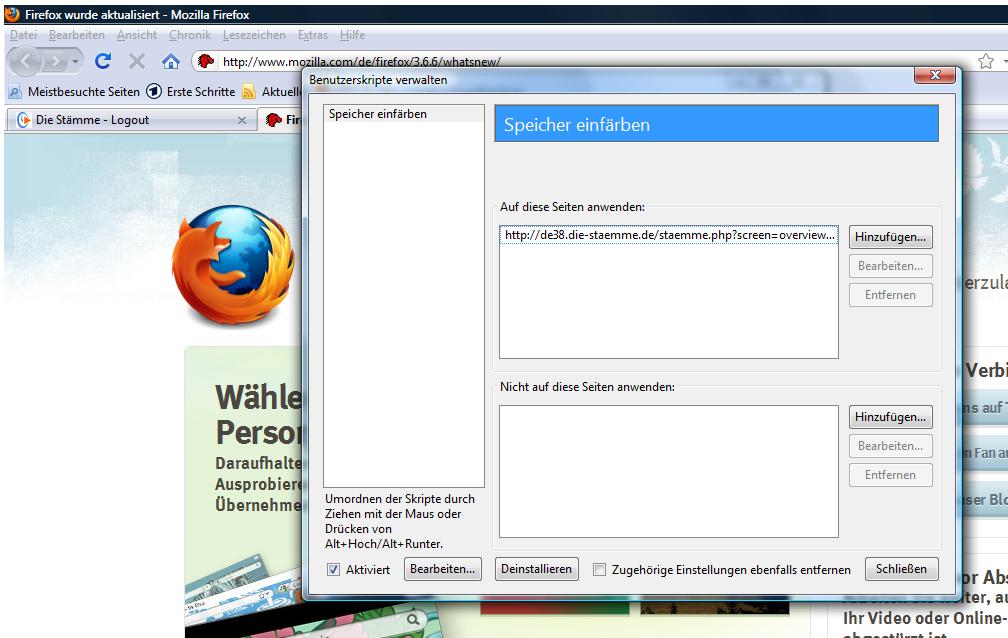1008x638 pixels.
Task: Click Hinzufügen for excluded pages
Action: click(x=890, y=417)
